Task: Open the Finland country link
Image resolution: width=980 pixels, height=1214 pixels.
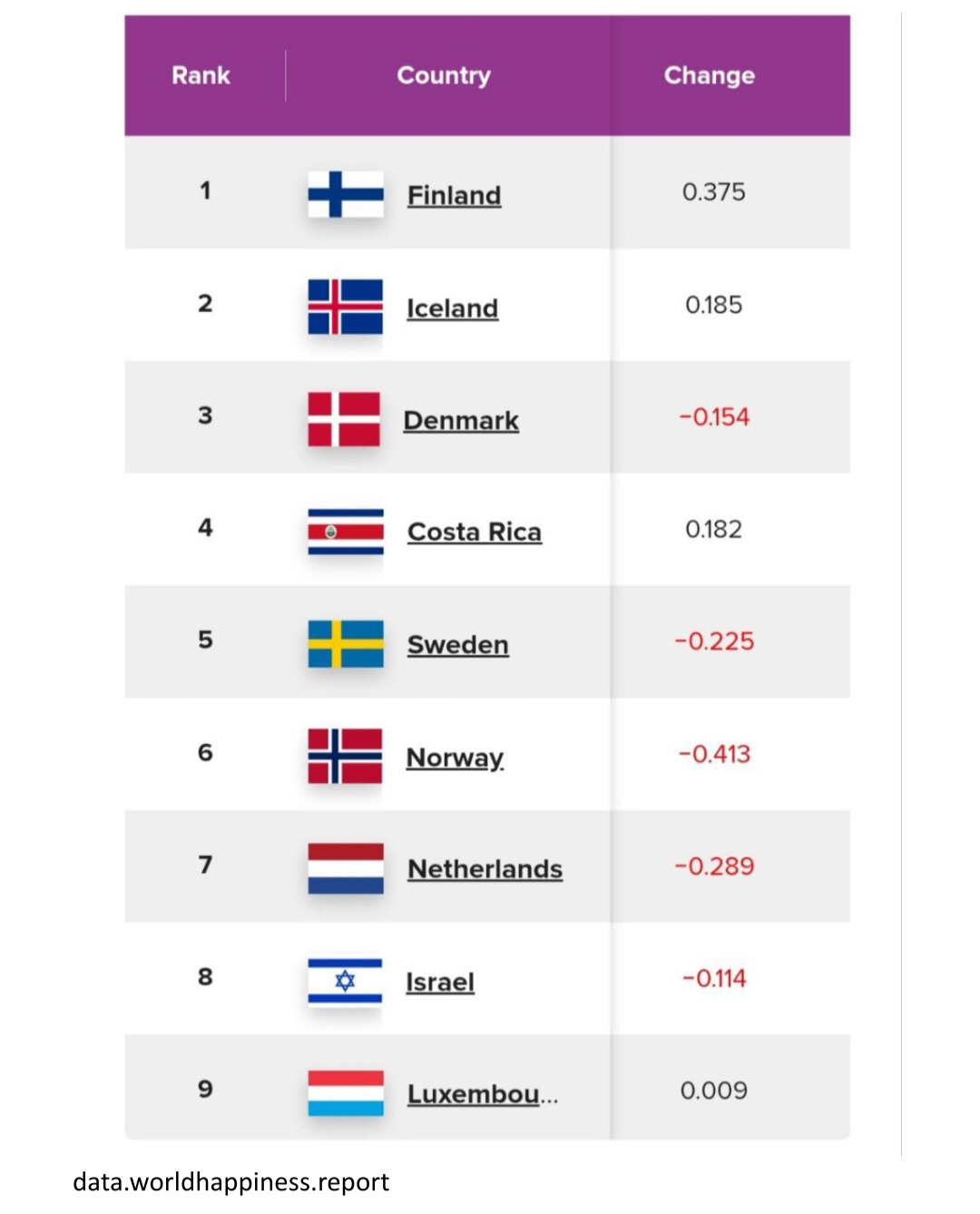Action: point(454,195)
